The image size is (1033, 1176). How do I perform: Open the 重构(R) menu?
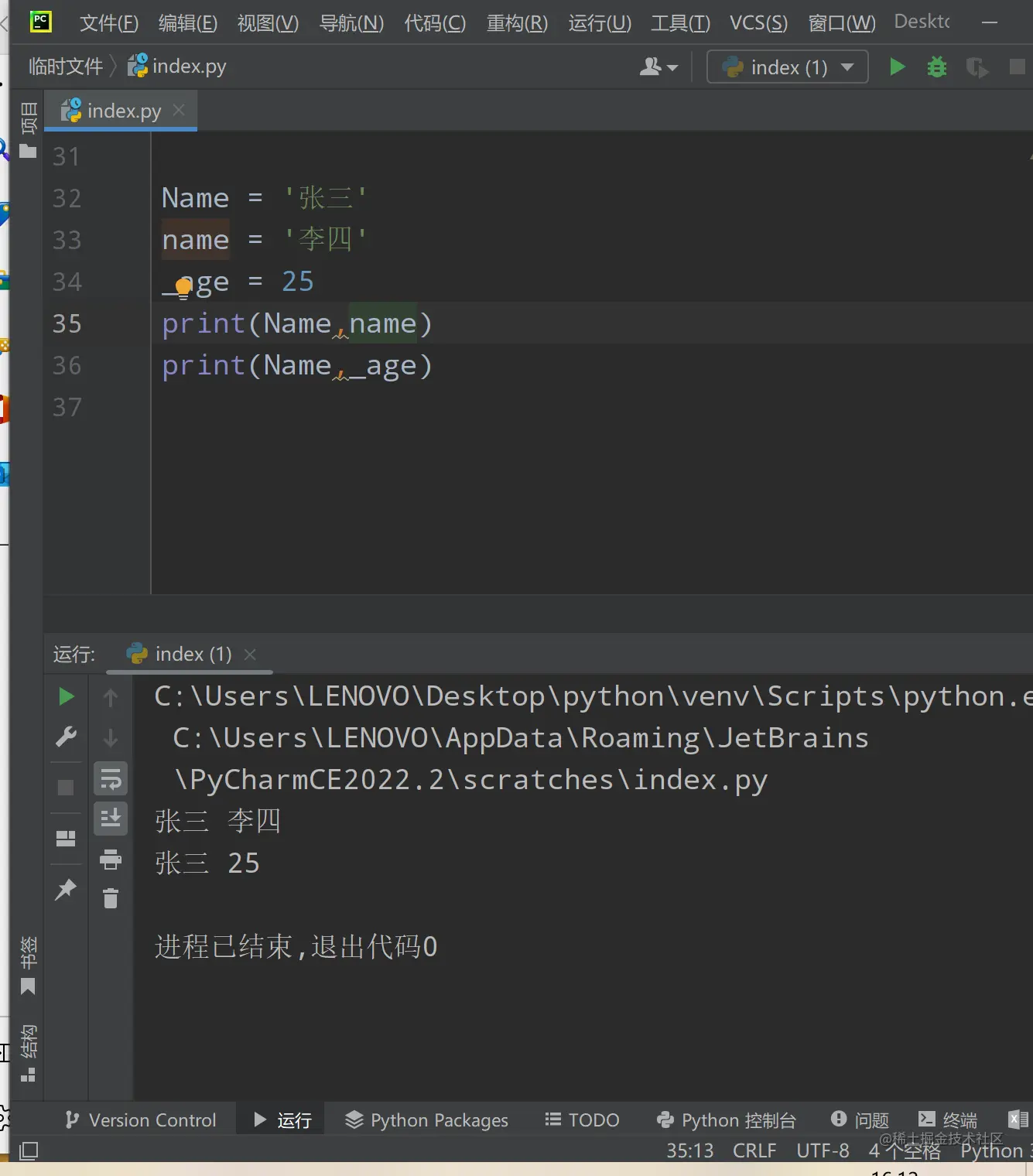[517, 22]
